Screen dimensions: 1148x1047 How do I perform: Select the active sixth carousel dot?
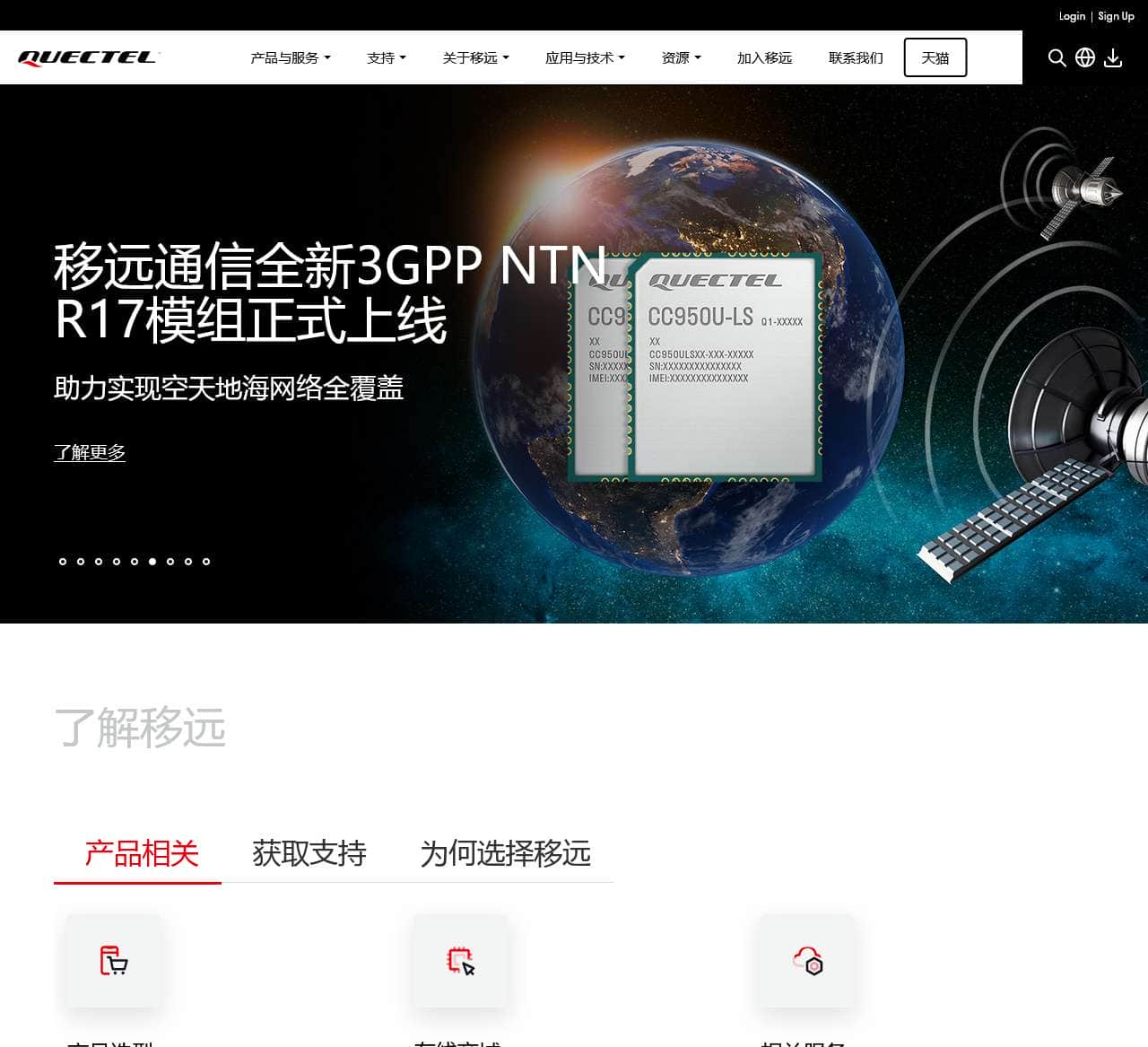[152, 562]
